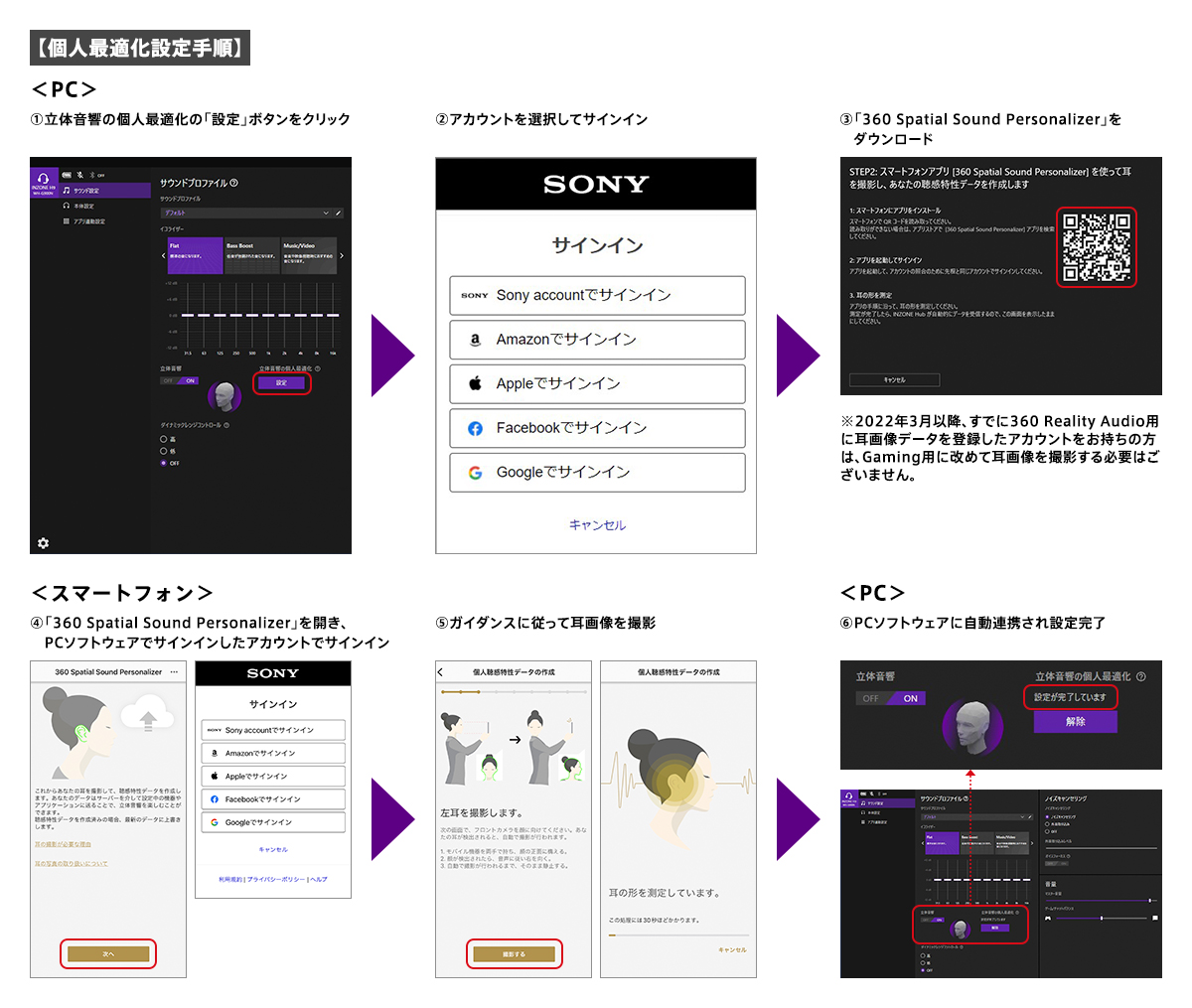Click the pencil edit icon beside the profile dropdown
1192x1008 pixels.
click(x=339, y=213)
